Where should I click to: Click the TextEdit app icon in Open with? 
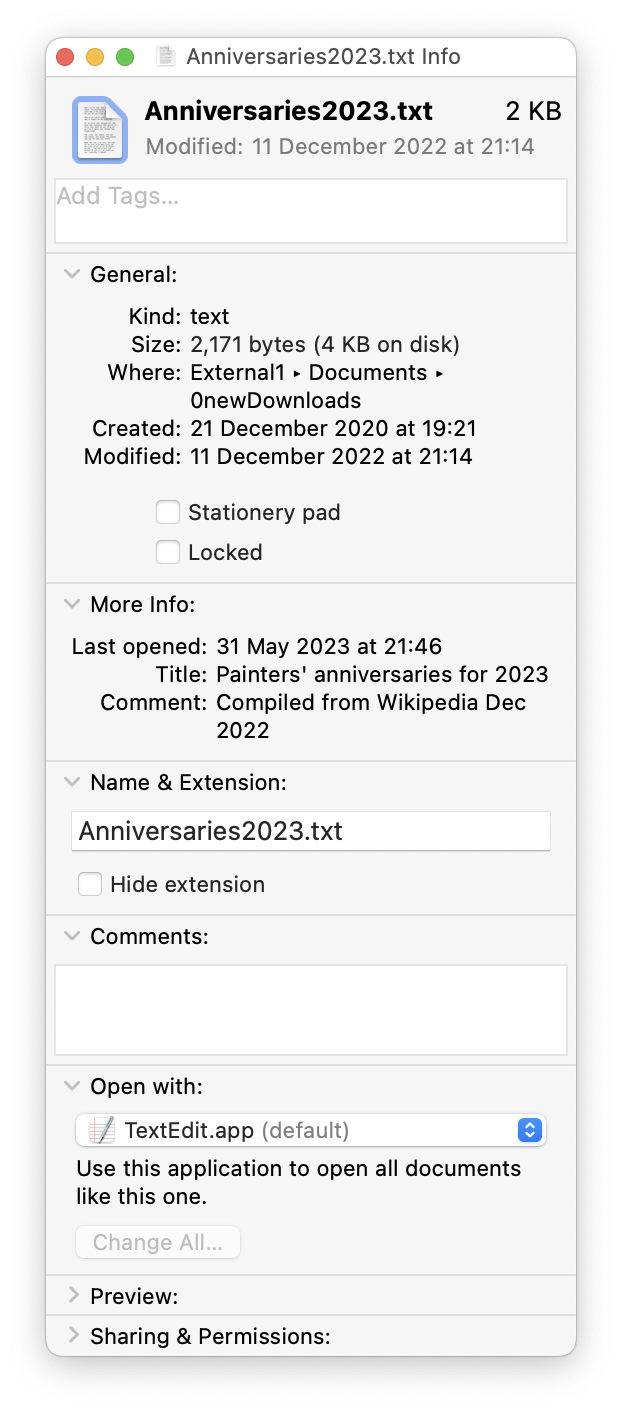[101, 1131]
